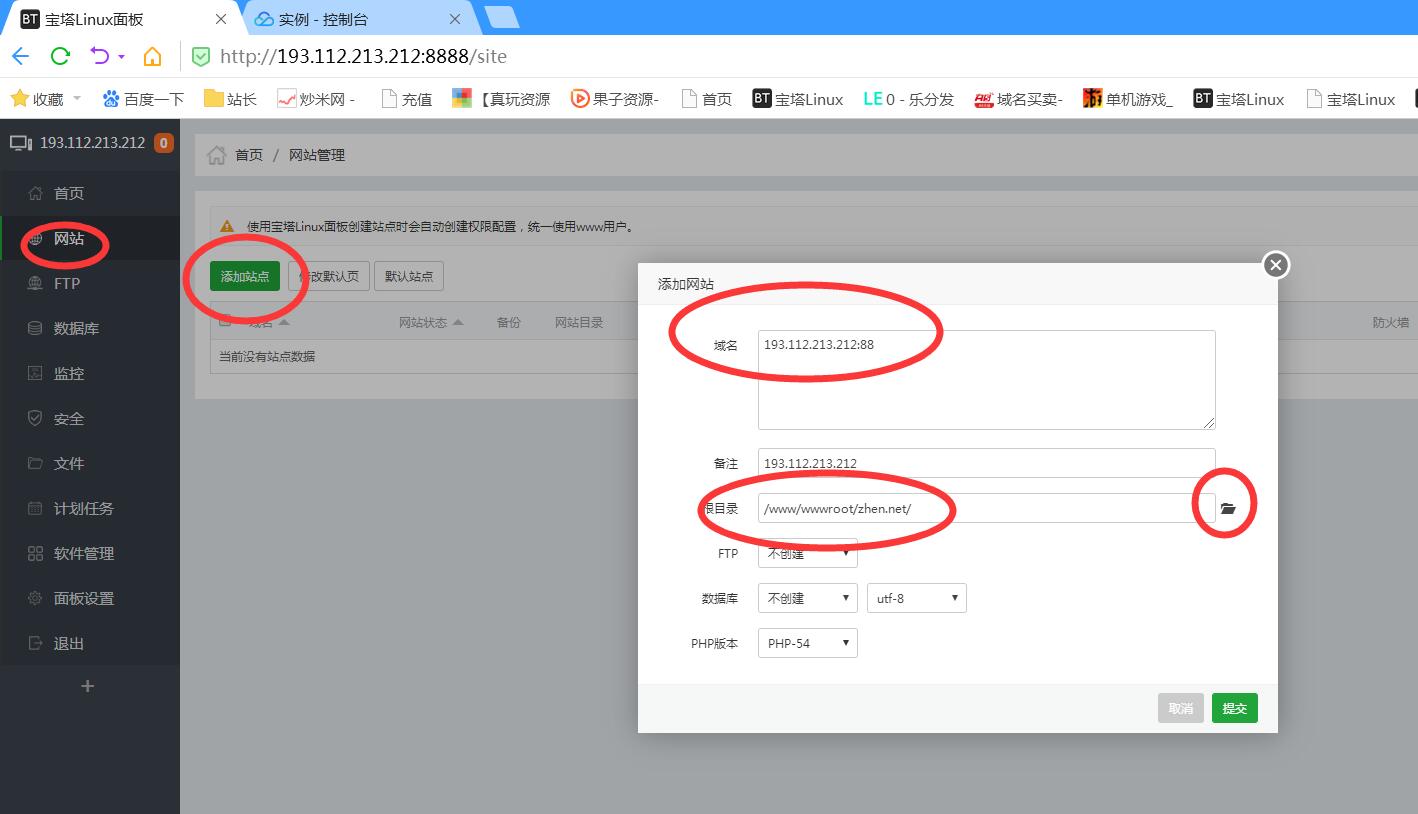This screenshot has width=1418, height=814.
Task: Click the 数据库 database sidebar icon
Action: pyautogui.click(x=36, y=328)
